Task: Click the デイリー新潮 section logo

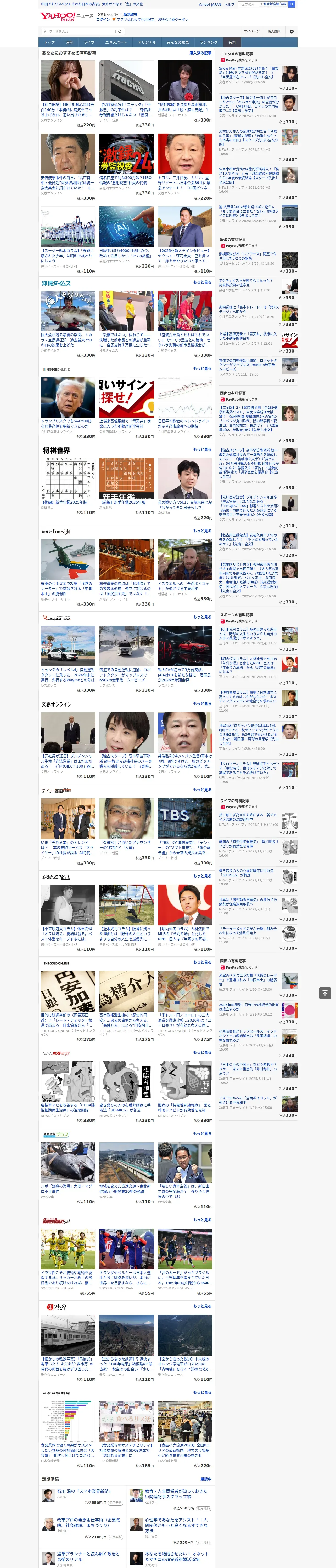Action: coord(56,791)
